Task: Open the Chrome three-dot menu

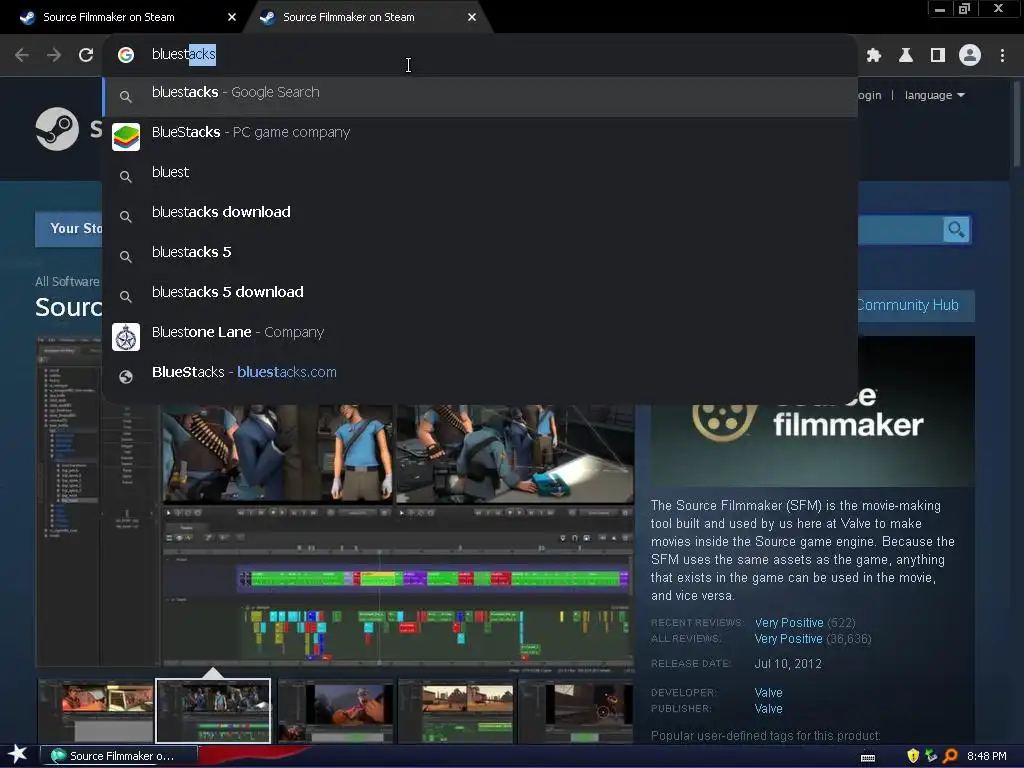Action: pyautogui.click(x=1002, y=55)
